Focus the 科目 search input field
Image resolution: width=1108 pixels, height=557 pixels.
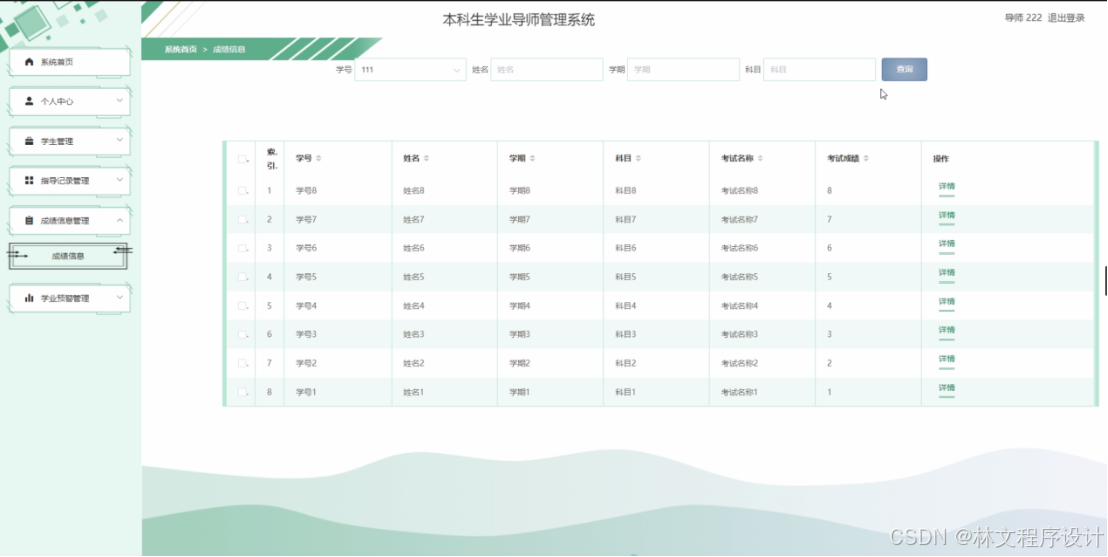[819, 69]
